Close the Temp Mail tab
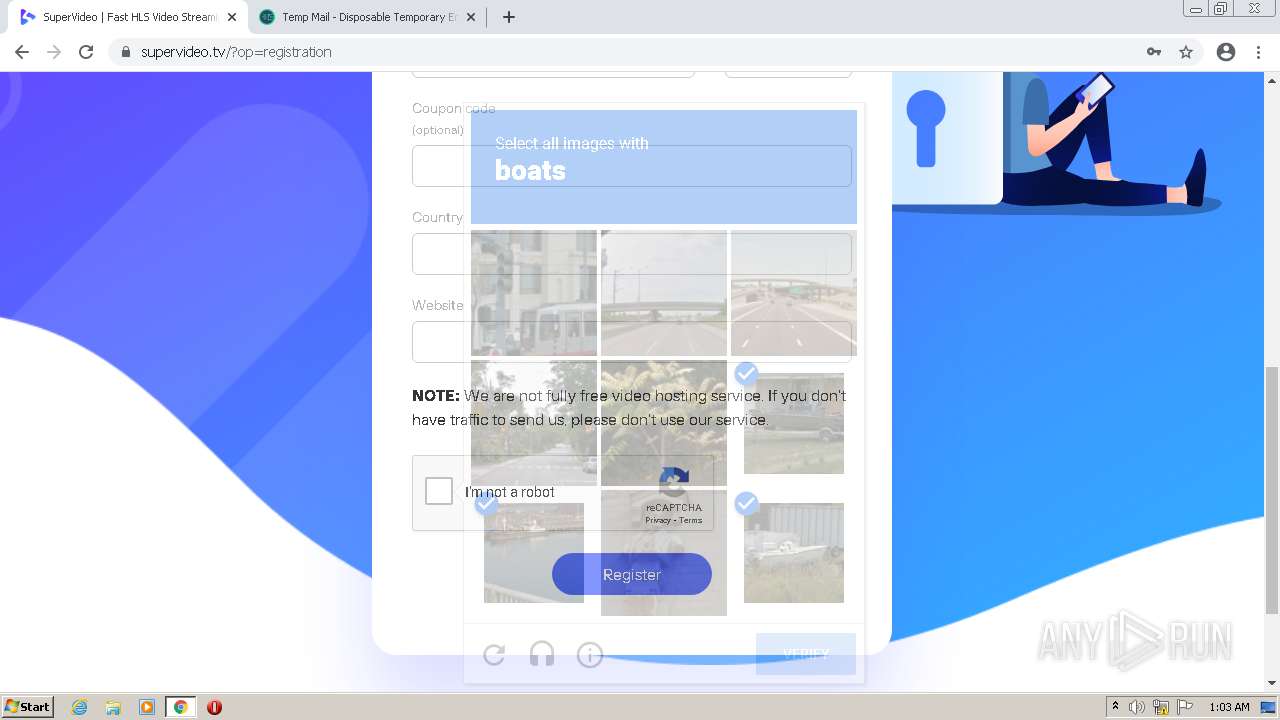 (x=471, y=17)
